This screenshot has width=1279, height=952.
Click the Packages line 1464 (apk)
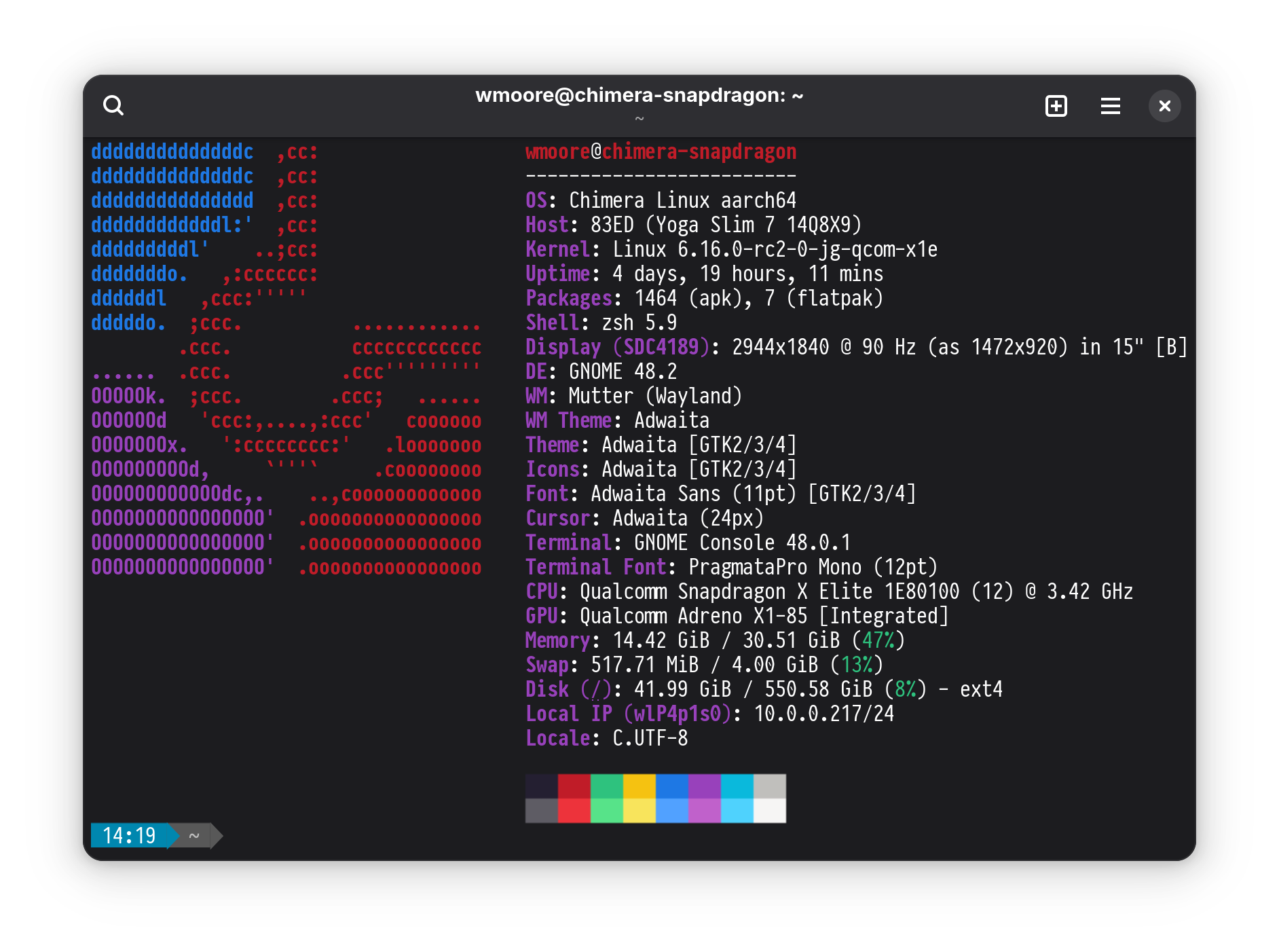[x=704, y=298]
